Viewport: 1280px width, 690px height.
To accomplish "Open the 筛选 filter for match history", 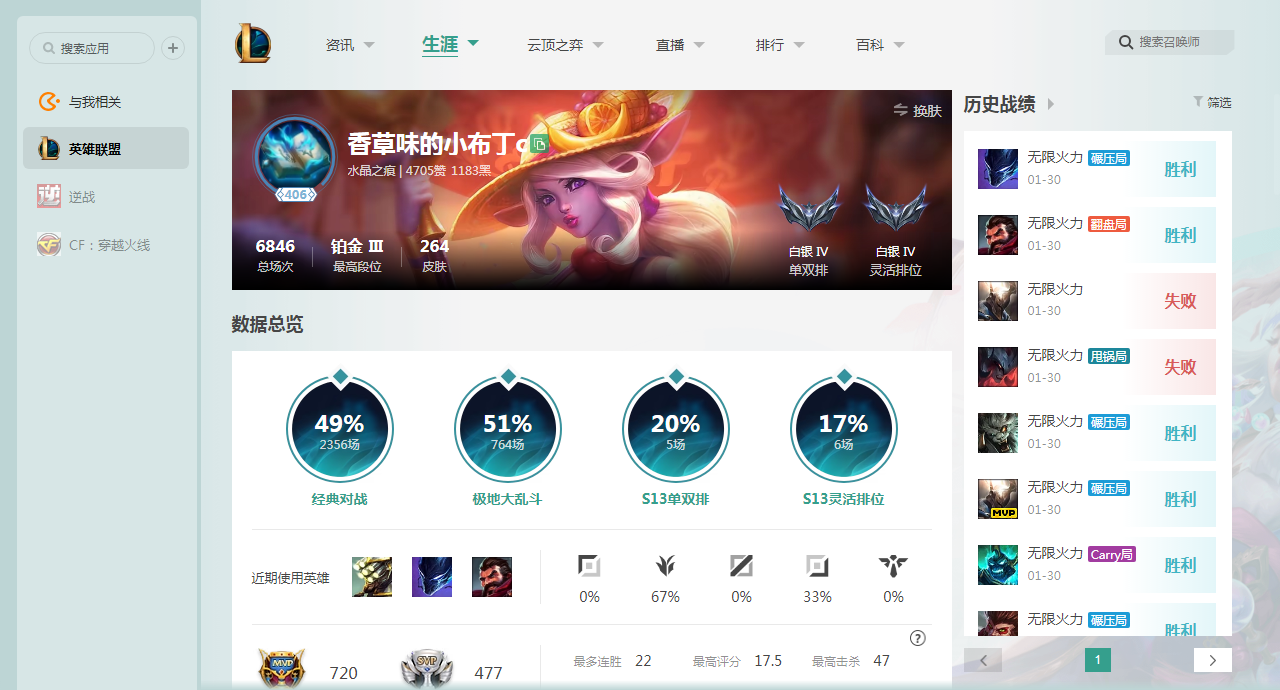I will (1212, 102).
